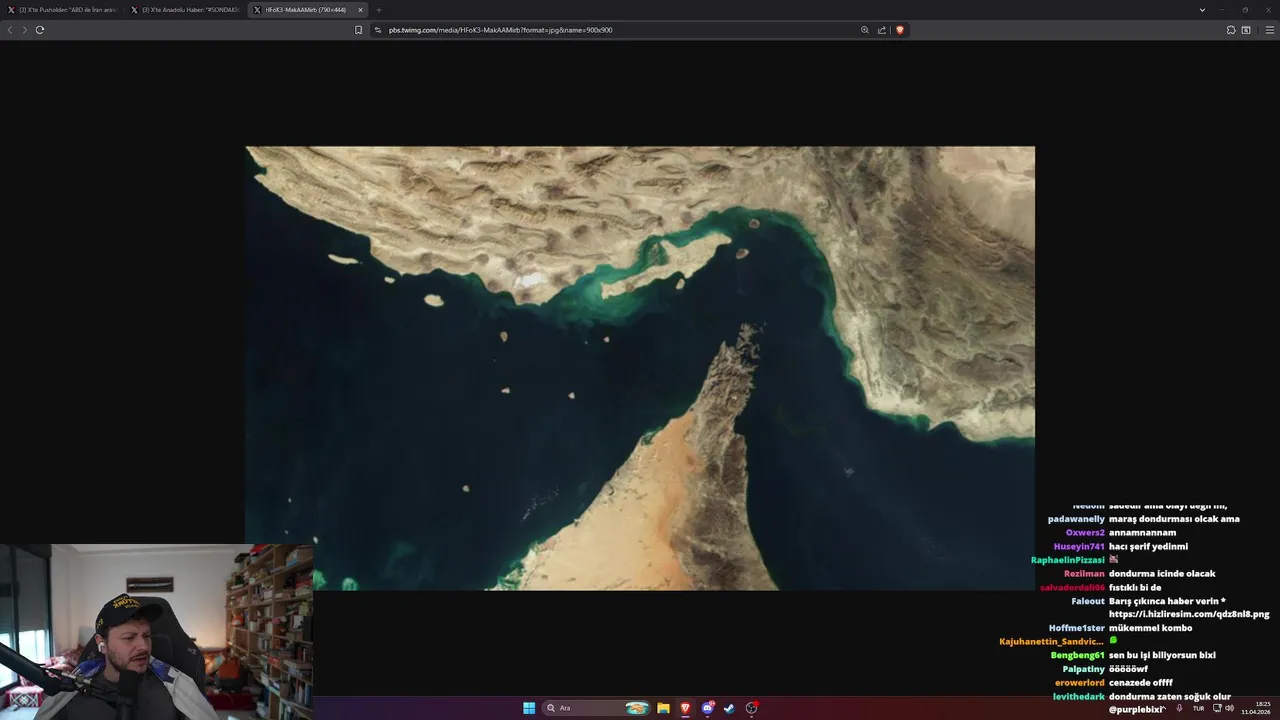Go back with the browser back arrow

coord(10,30)
